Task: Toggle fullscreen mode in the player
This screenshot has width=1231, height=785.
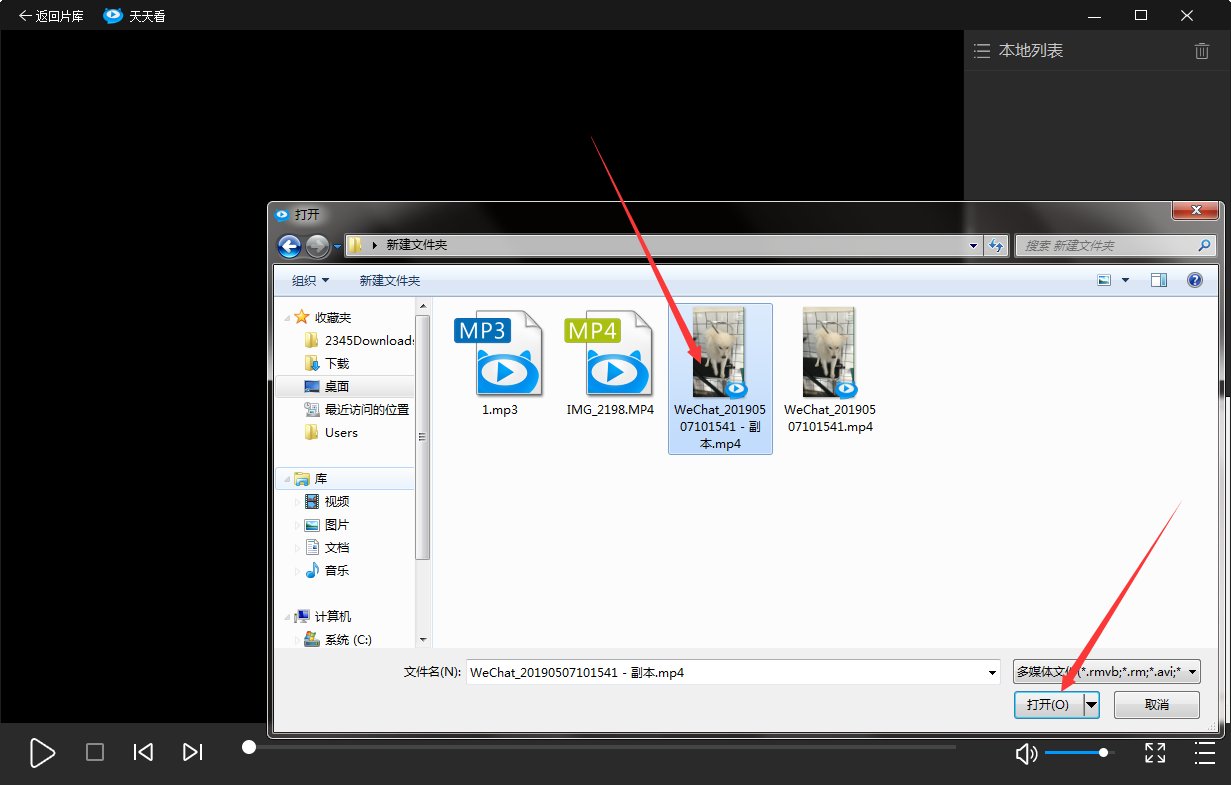Action: [1155, 753]
